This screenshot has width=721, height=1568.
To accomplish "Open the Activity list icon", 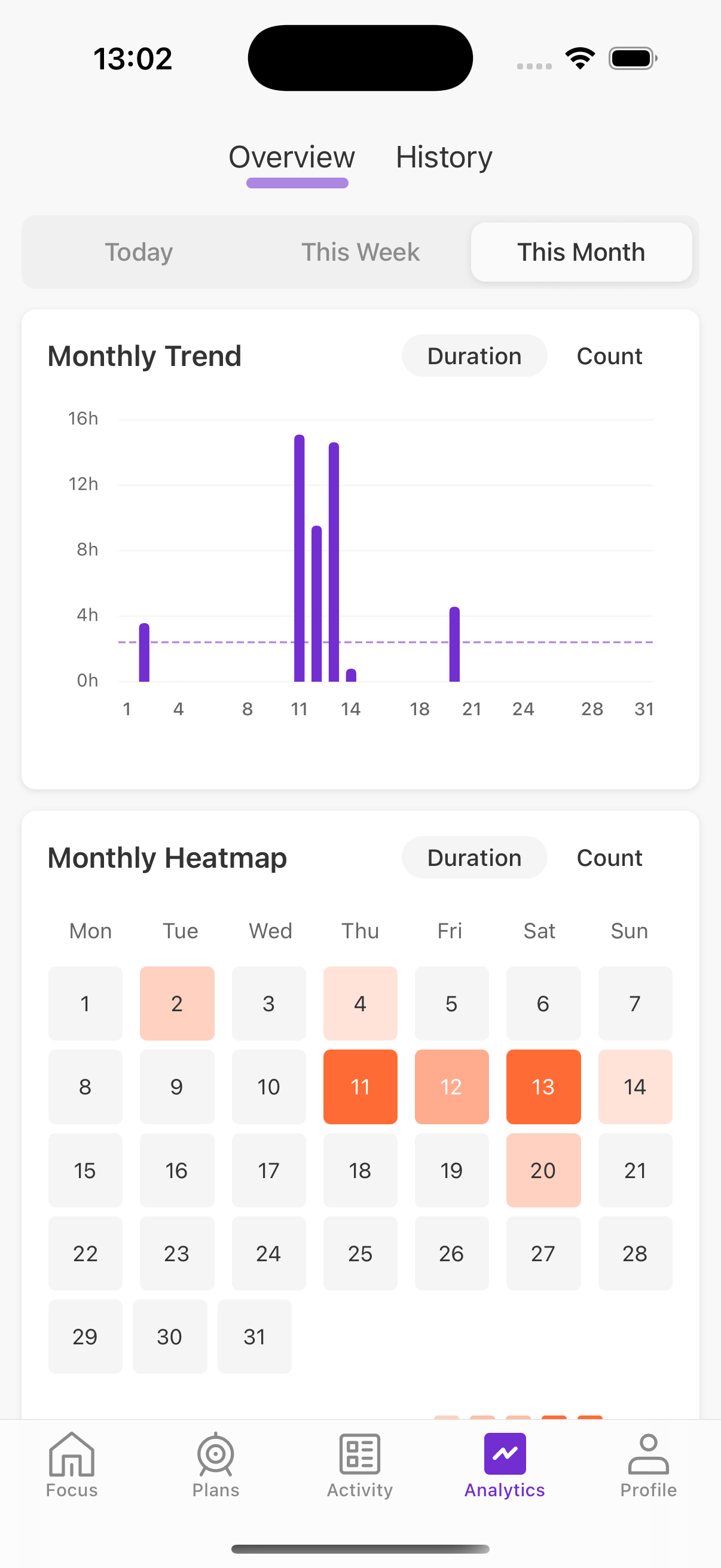I will 359,1455.
